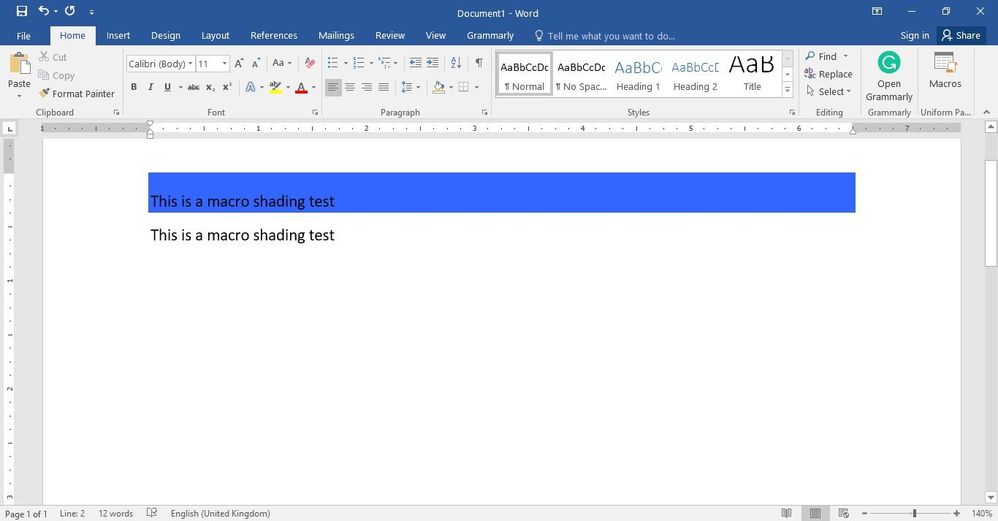Open the Borders button
998x521 pixels.
pos(464,87)
